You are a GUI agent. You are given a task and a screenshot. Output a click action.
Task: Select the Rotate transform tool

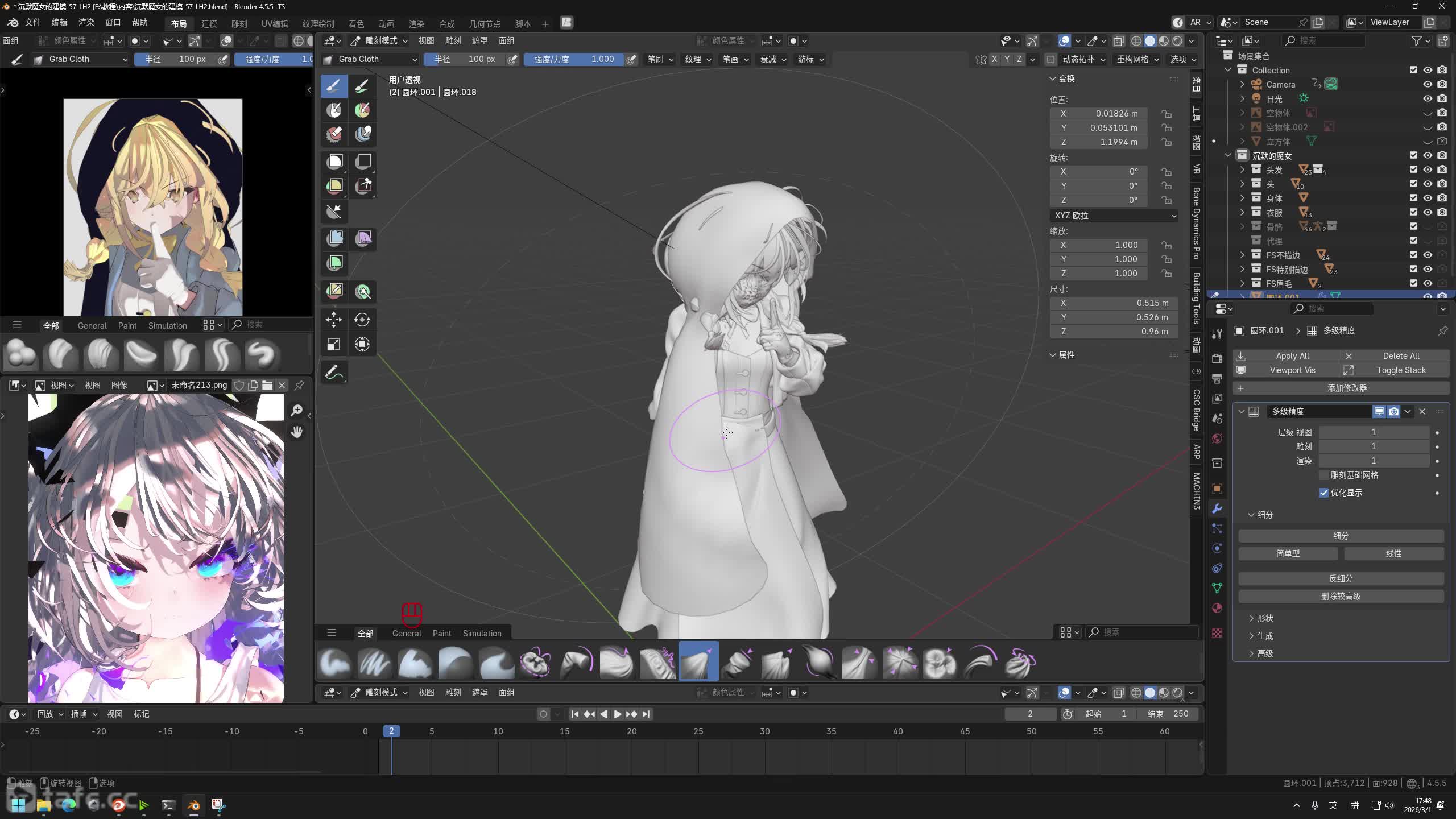coord(362,320)
